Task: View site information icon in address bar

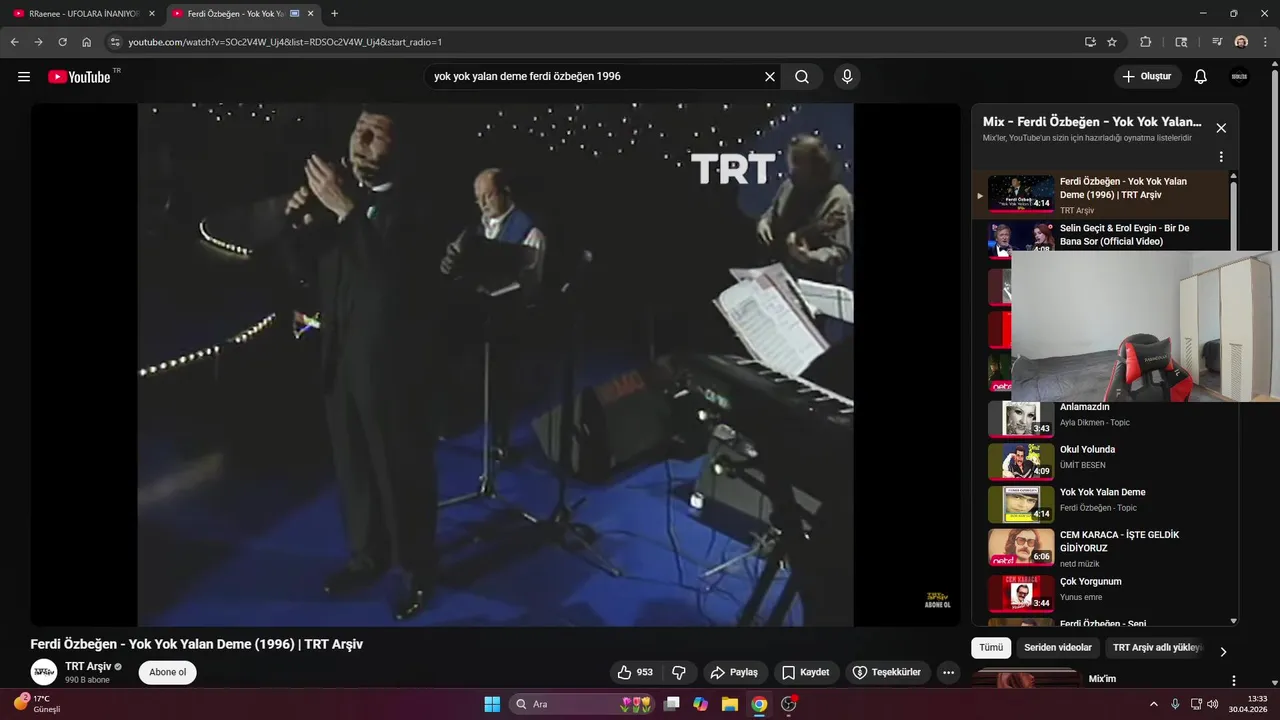Action: pos(115,42)
